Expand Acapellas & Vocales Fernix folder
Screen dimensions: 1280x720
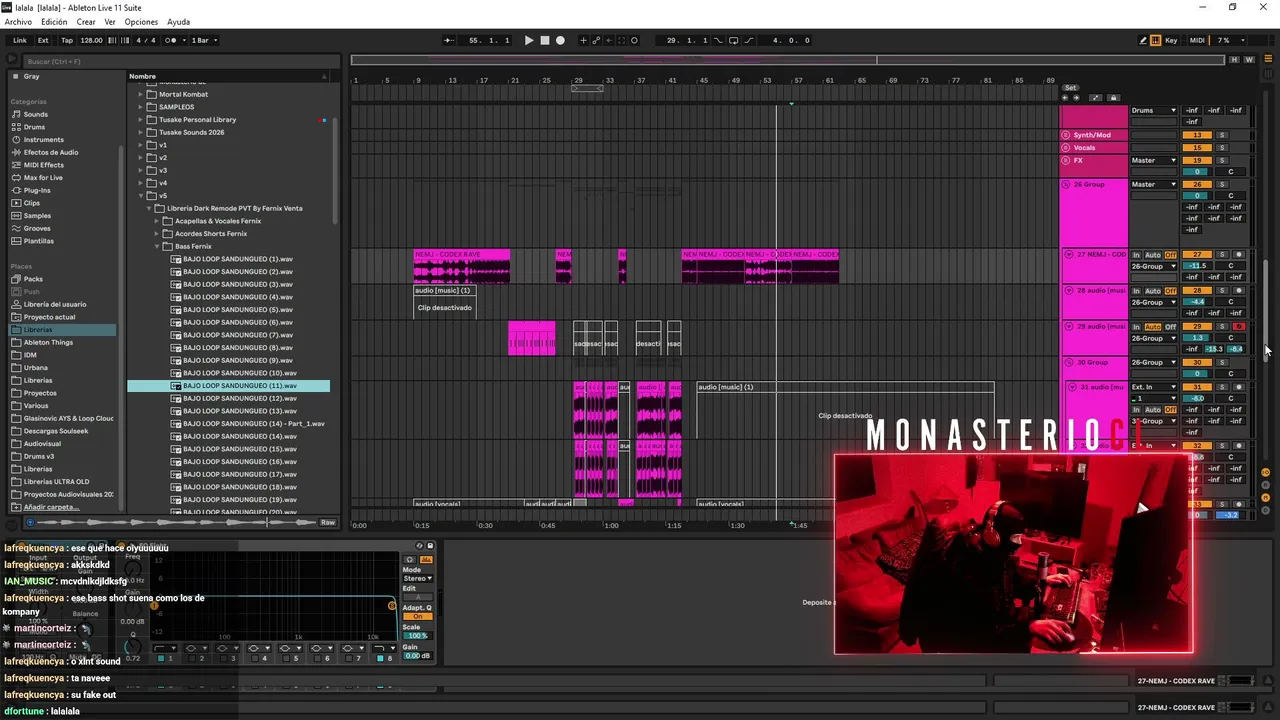click(157, 221)
